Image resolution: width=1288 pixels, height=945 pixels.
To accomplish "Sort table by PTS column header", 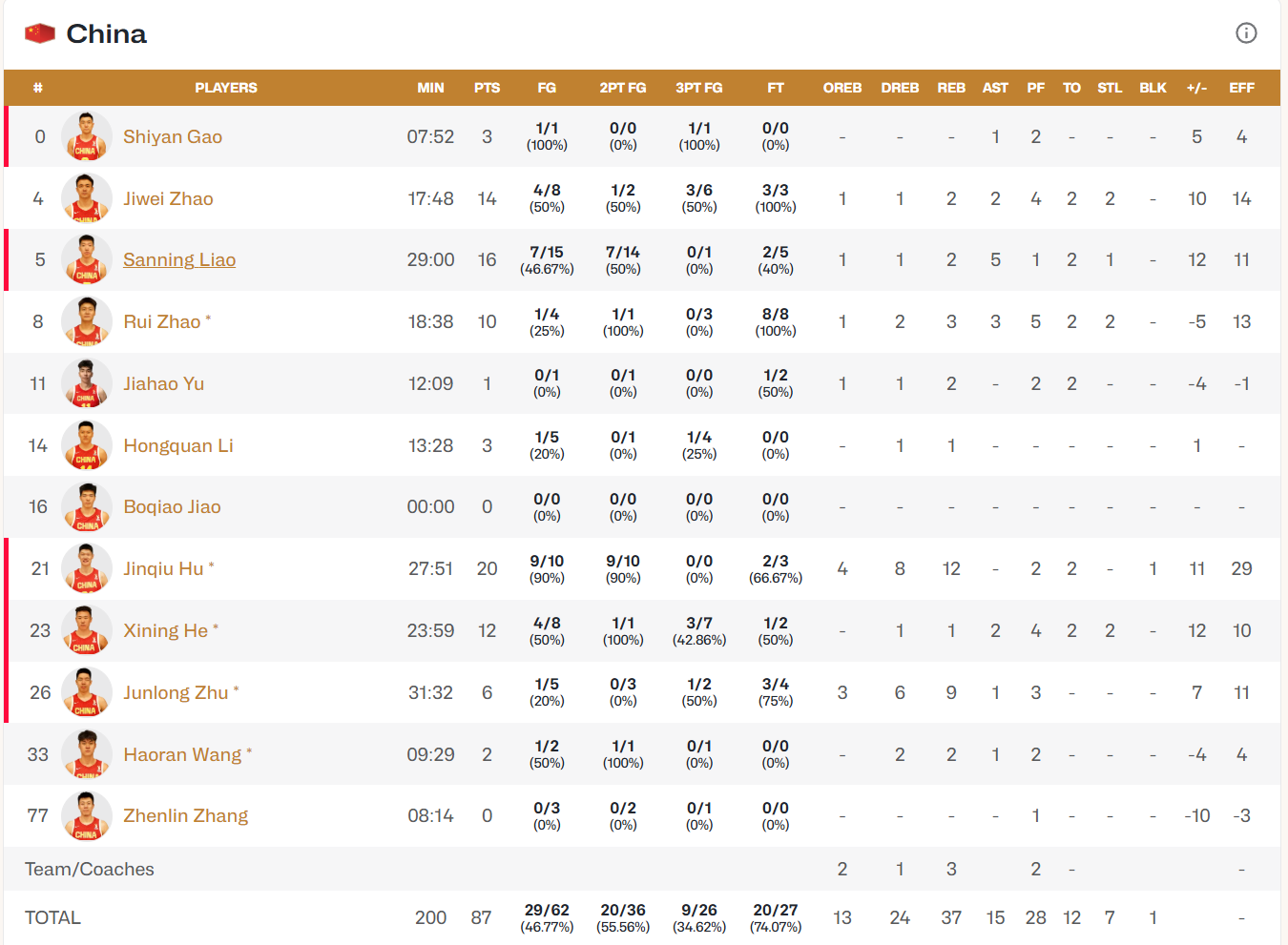I will coord(487,88).
